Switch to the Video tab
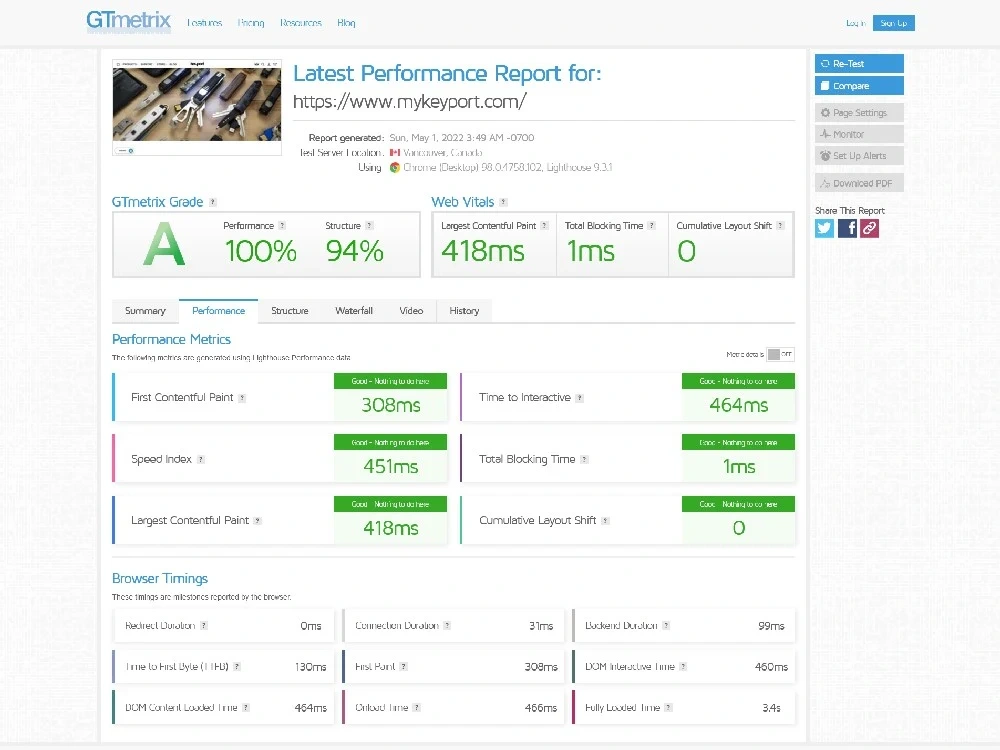The width and height of the screenshot is (1000, 750). pyautogui.click(x=411, y=311)
